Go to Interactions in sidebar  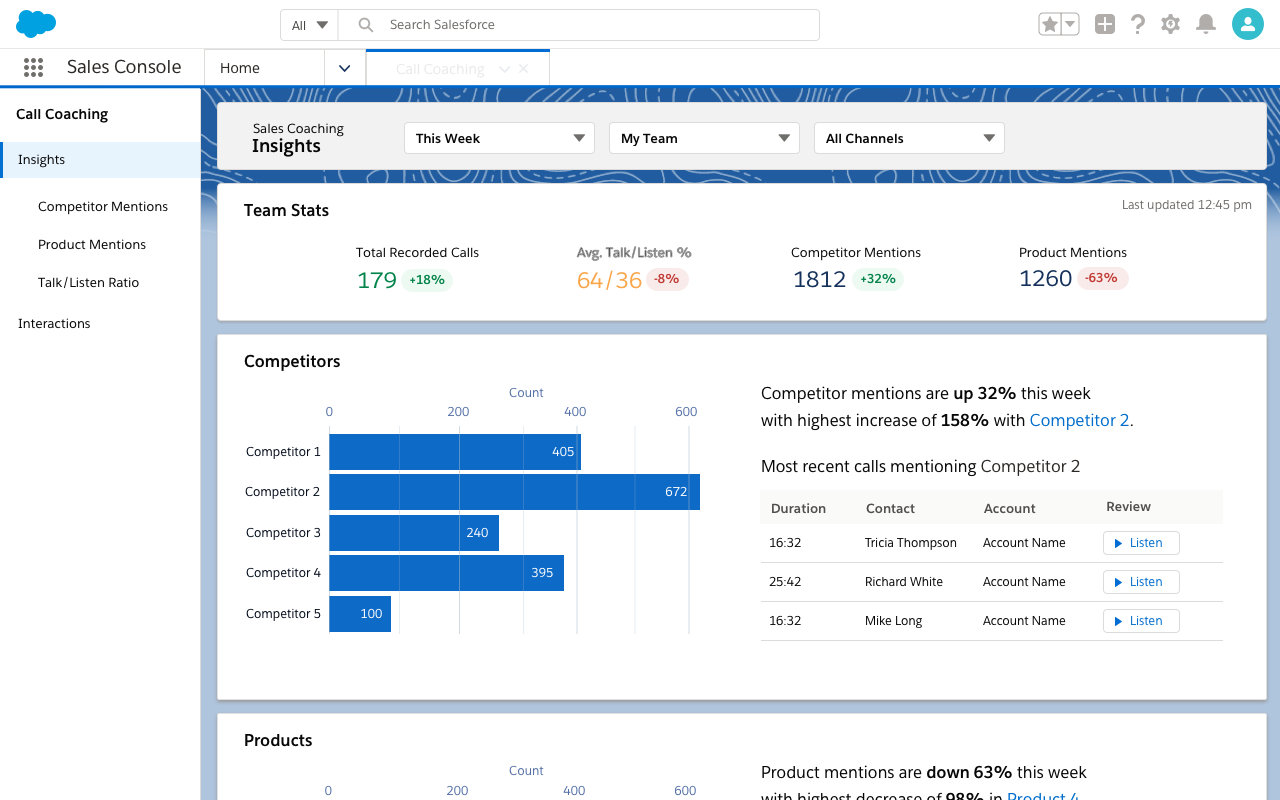click(54, 323)
